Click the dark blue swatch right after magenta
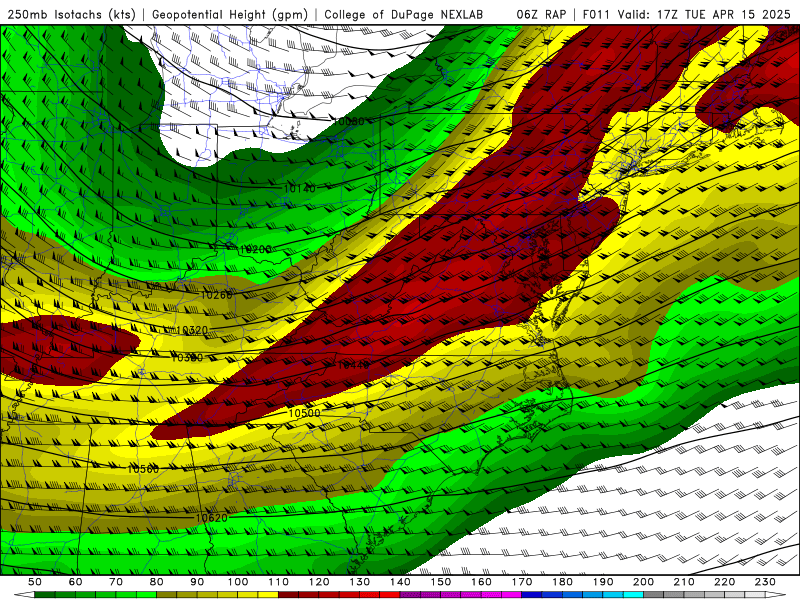 point(532,595)
